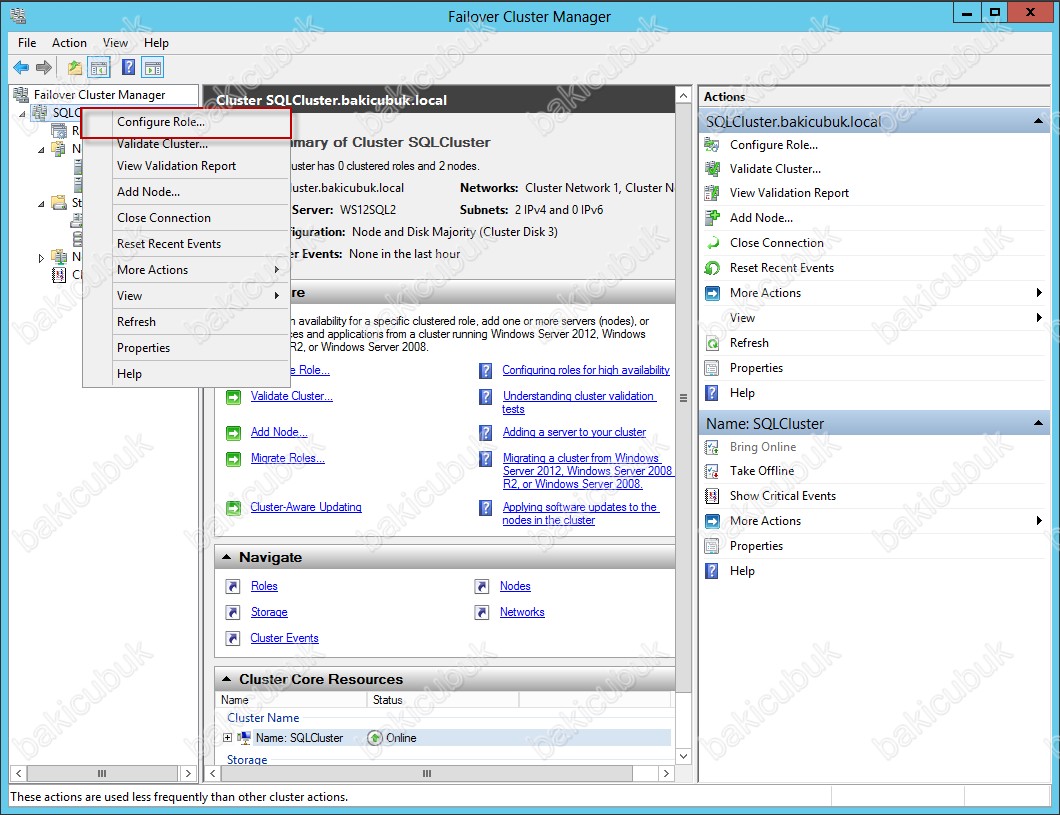Click the green arrow icon beside Add Node link

point(233,433)
